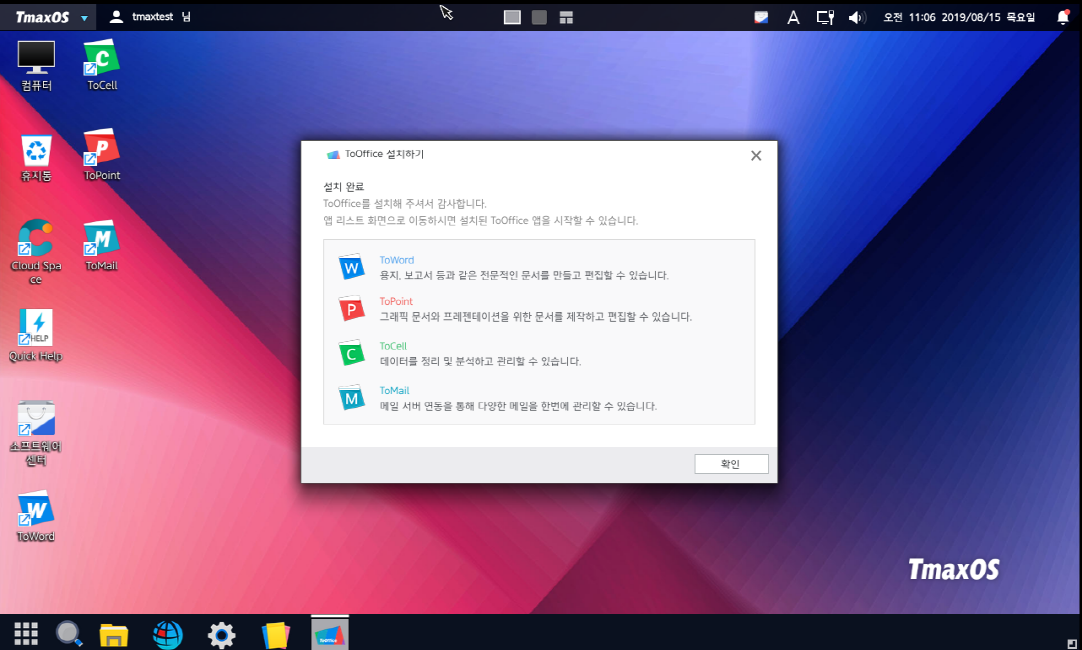Click the volume speaker icon
Viewport: 1082px width, 650px height.
(856, 17)
